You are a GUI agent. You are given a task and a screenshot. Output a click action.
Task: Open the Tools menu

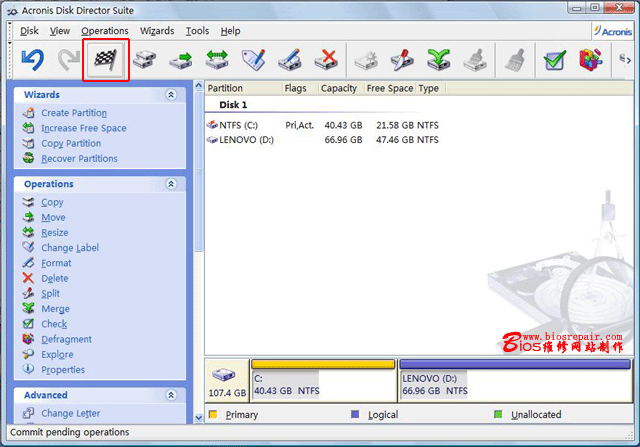(x=198, y=31)
